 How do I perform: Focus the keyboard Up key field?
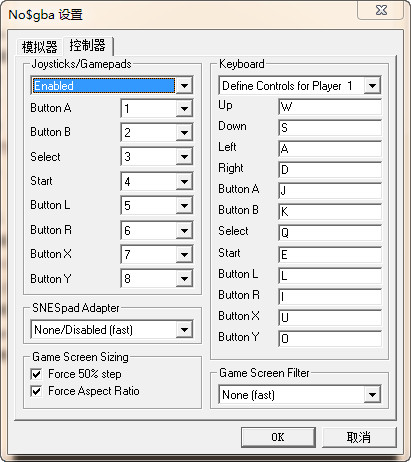tap(330, 107)
